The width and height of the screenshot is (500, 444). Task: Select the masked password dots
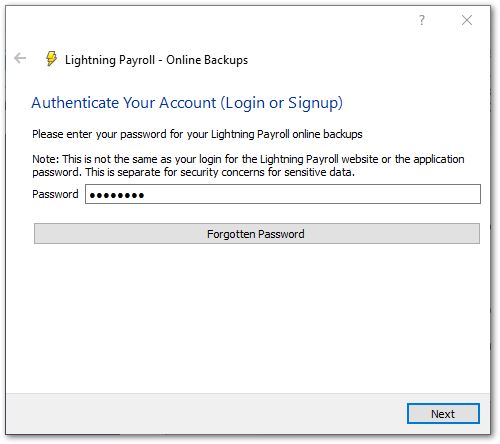(117, 195)
